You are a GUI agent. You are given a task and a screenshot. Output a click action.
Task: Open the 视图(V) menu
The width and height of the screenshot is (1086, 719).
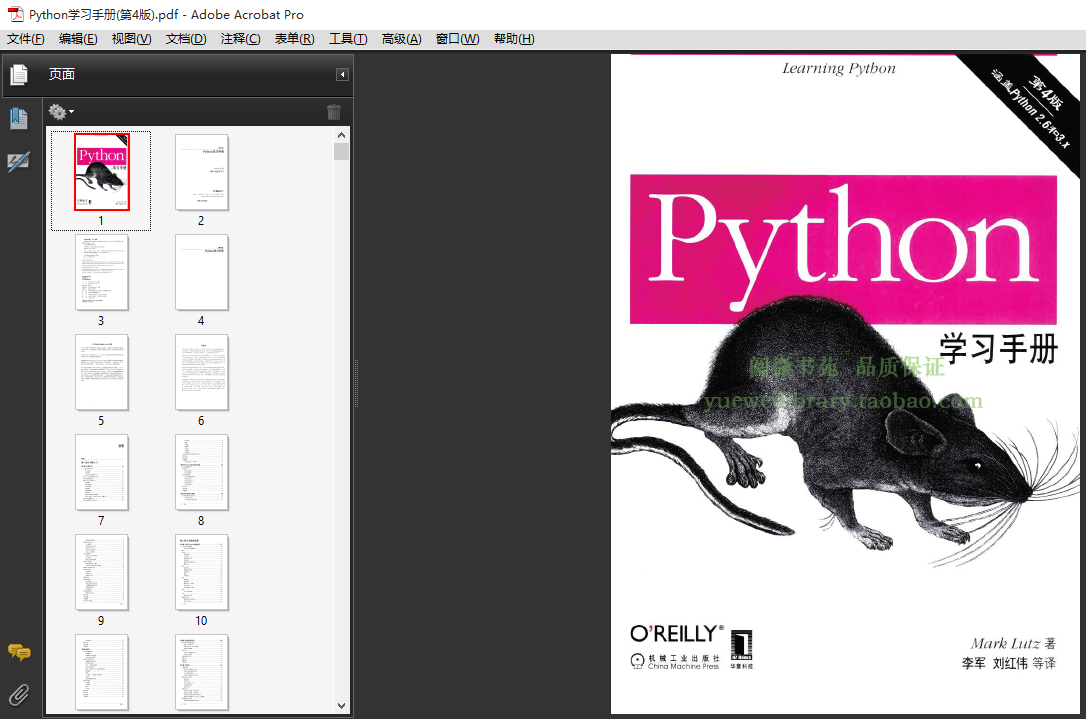[x=131, y=39]
